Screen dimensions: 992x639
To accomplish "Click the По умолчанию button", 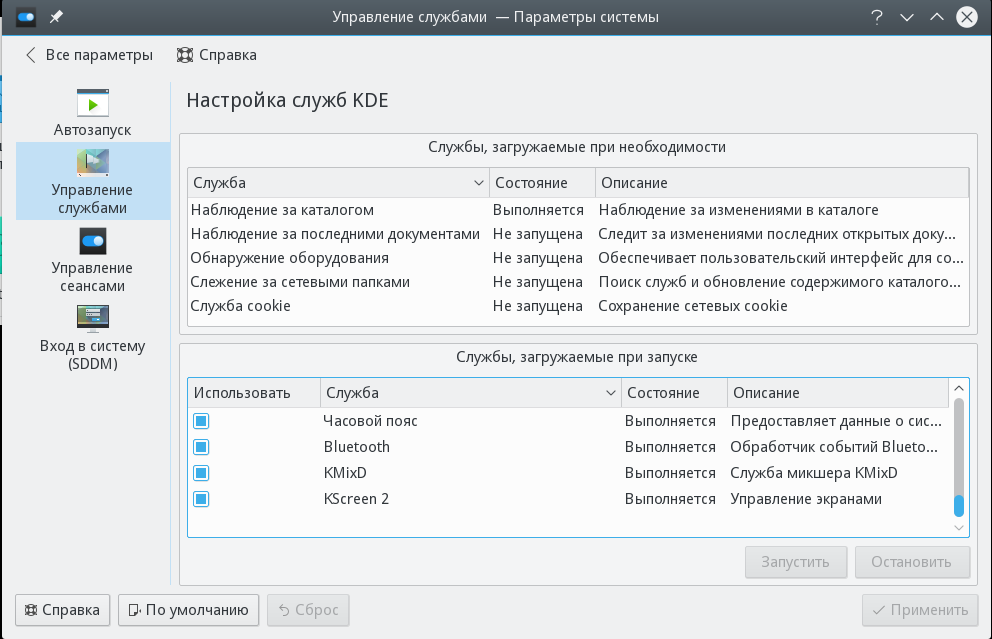I will point(188,609).
